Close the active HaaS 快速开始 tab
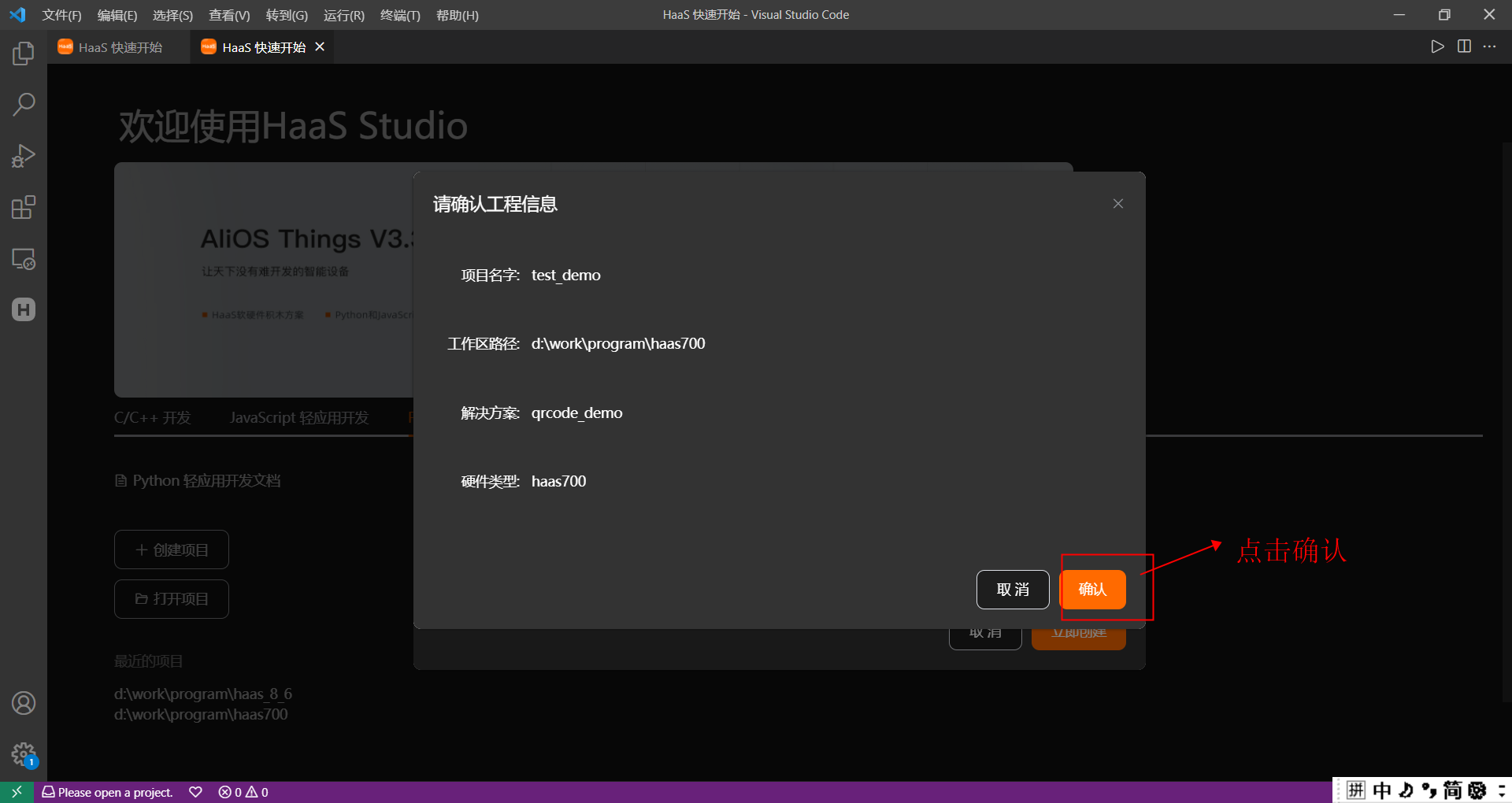 [x=320, y=47]
